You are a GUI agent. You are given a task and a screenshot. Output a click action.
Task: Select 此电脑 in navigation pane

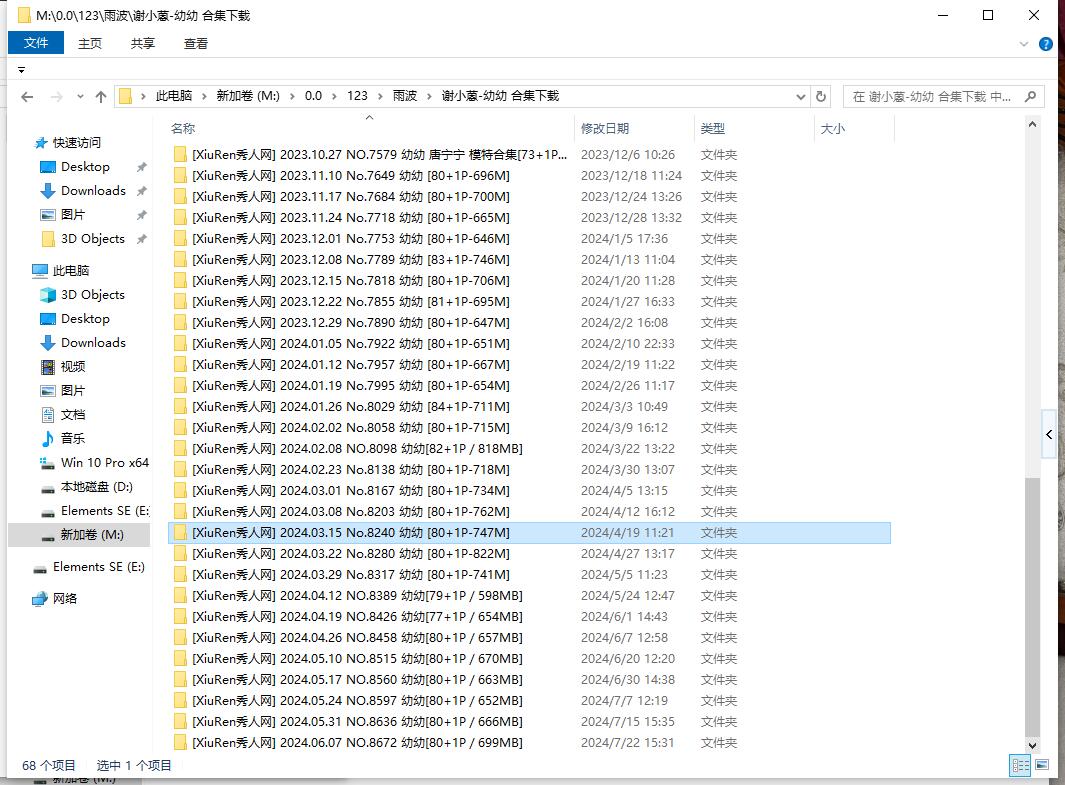71,271
